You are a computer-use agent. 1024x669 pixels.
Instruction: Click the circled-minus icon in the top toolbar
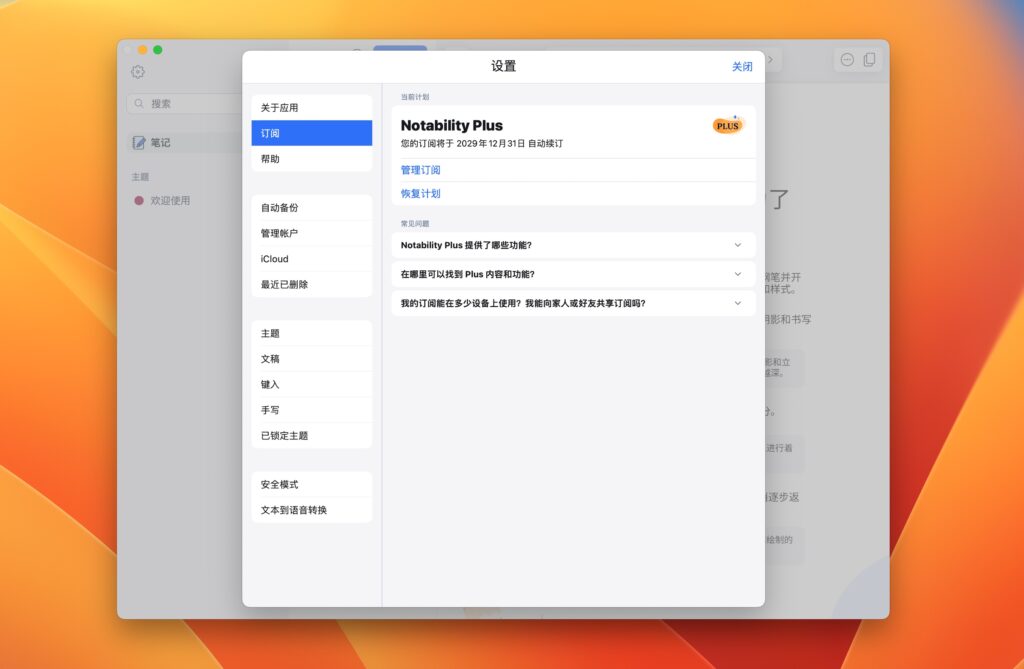tap(845, 59)
